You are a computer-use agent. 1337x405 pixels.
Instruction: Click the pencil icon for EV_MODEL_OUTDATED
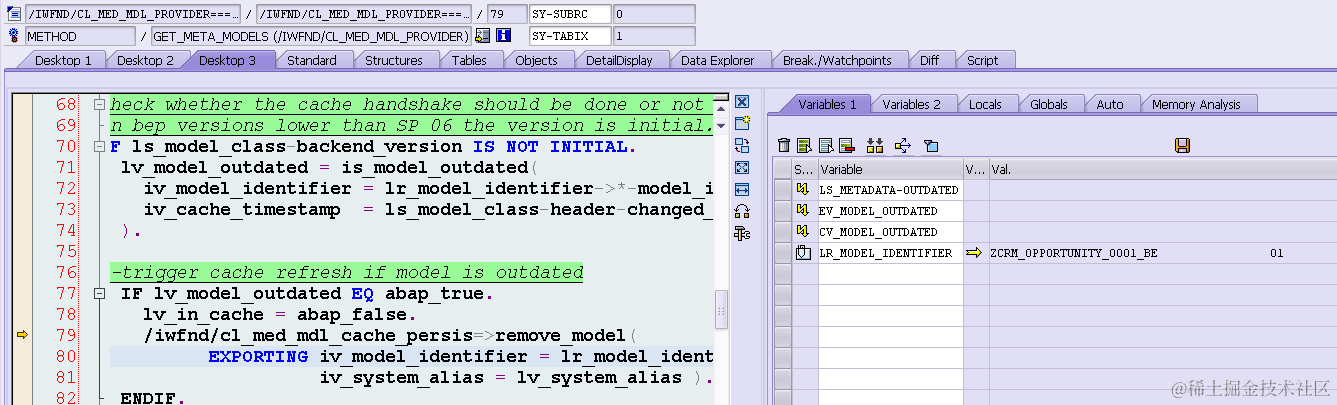802,211
